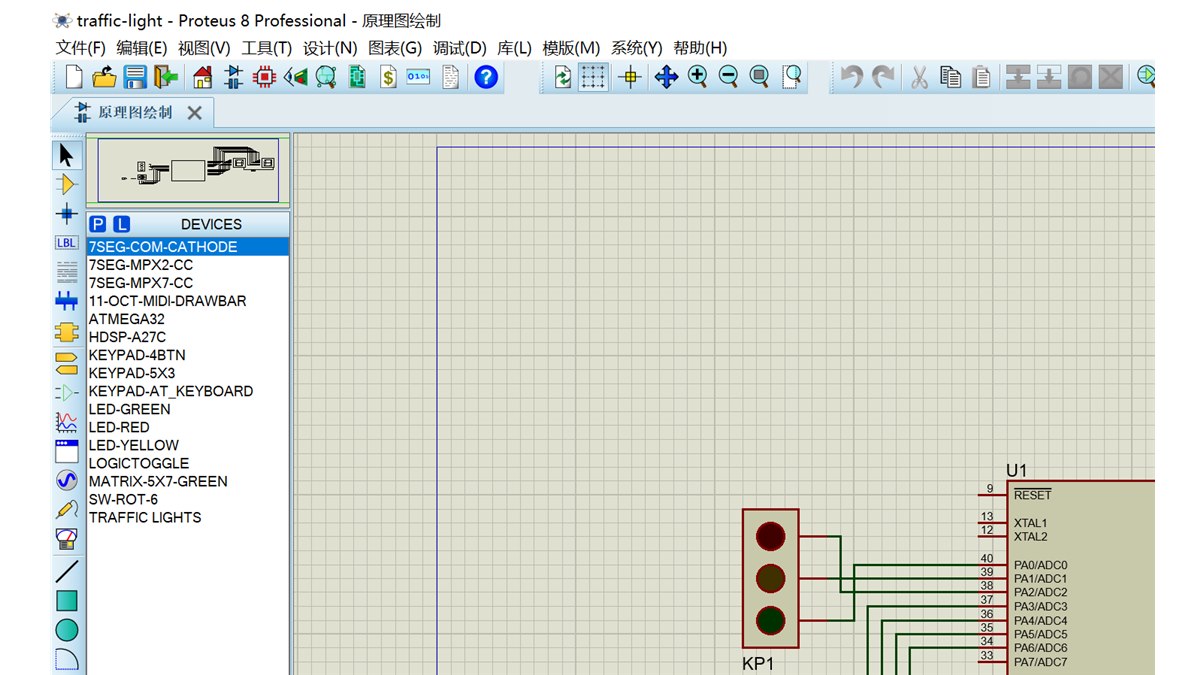Open the 文件(F) menu

(81, 48)
